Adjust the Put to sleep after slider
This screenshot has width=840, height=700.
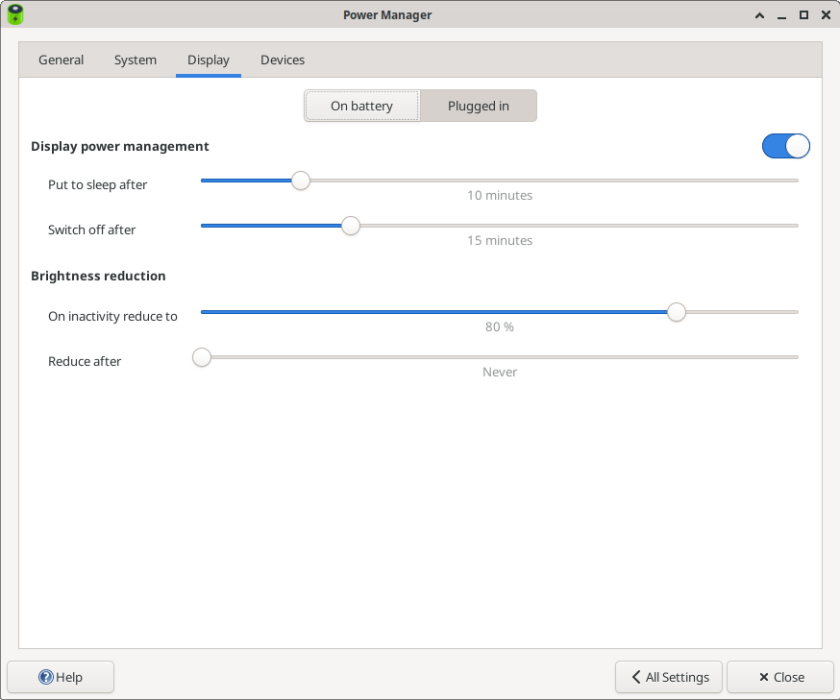(300, 181)
